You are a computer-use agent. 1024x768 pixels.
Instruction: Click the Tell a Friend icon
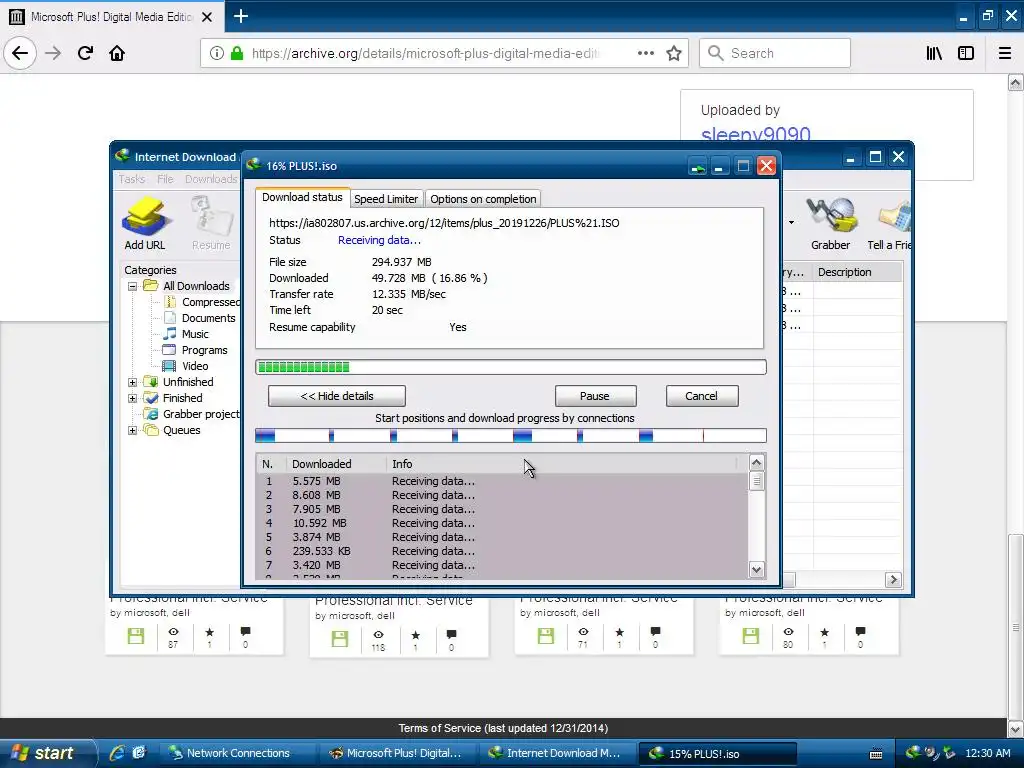[x=890, y=223]
